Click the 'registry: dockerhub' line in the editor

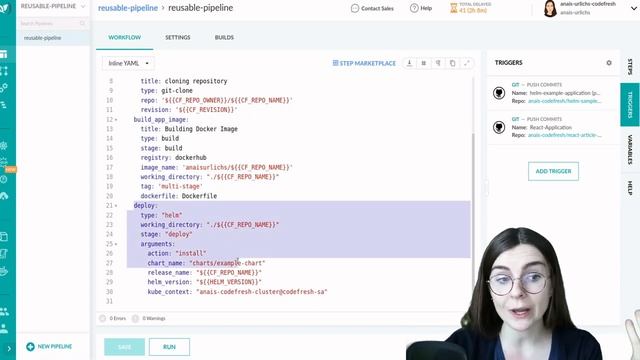tap(173, 158)
